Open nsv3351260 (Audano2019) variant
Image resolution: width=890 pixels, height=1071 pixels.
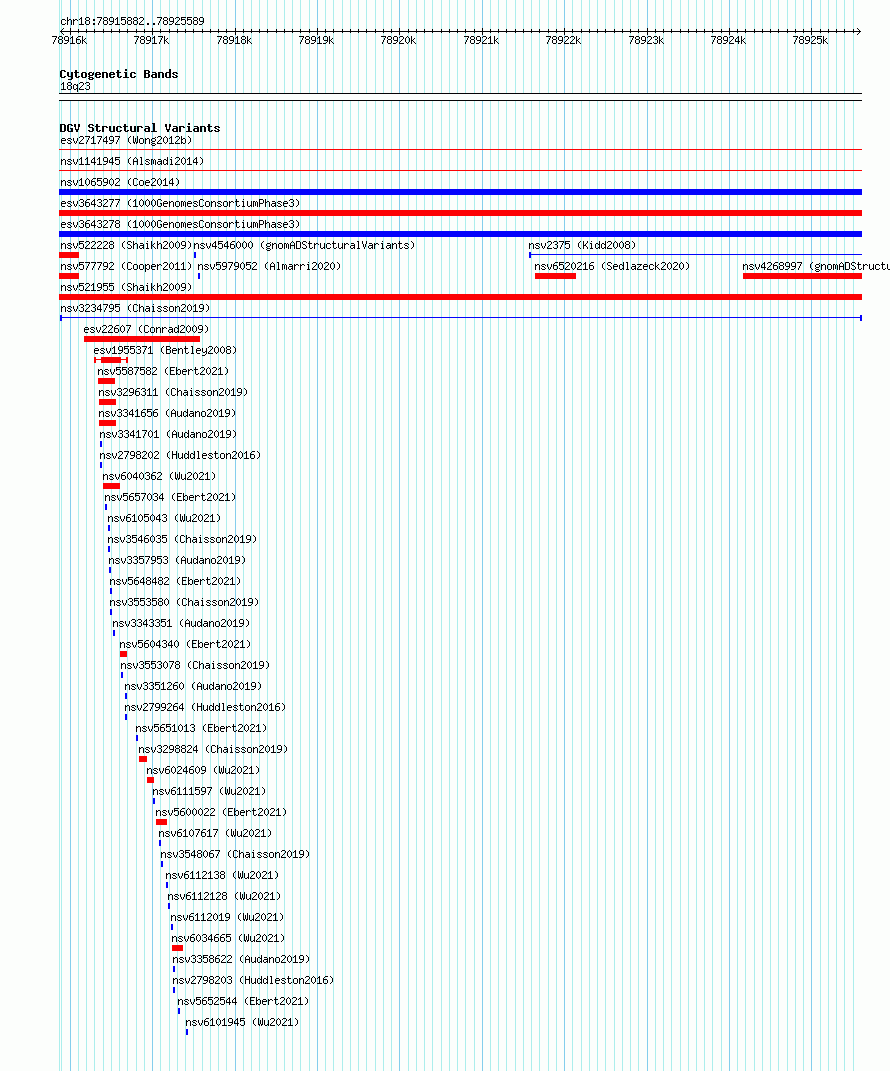(x=193, y=686)
